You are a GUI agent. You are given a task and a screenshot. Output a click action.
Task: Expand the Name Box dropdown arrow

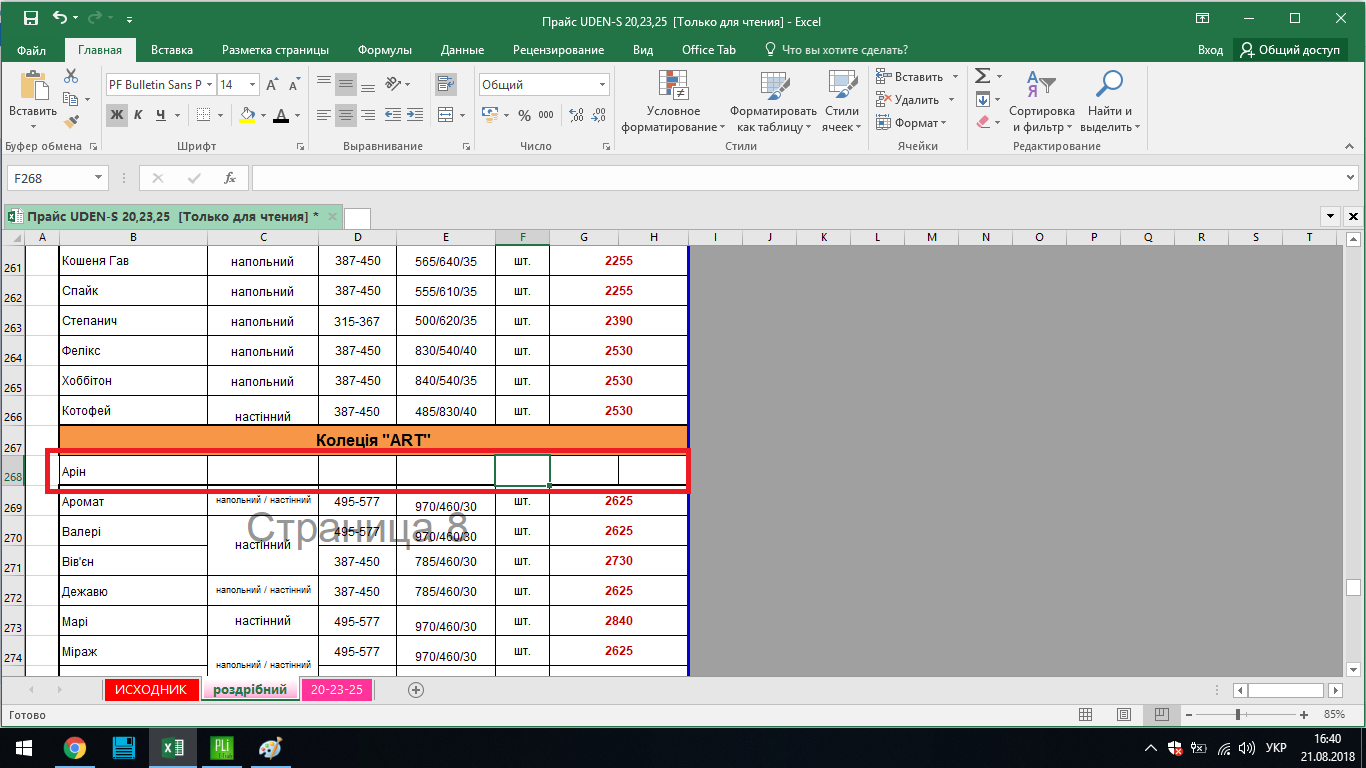(x=99, y=178)
